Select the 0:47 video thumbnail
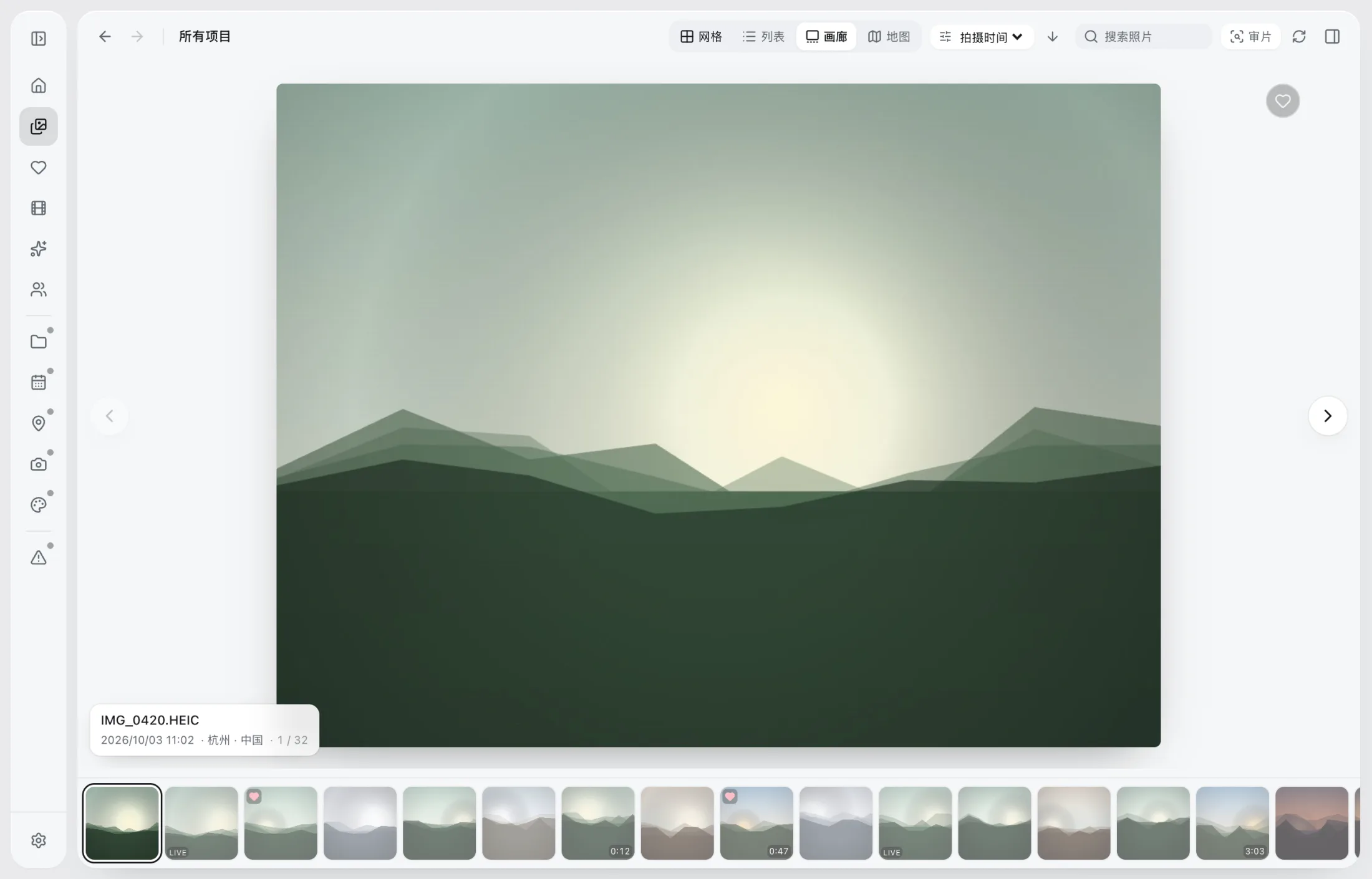The image size is (1372, 879). 756,823
